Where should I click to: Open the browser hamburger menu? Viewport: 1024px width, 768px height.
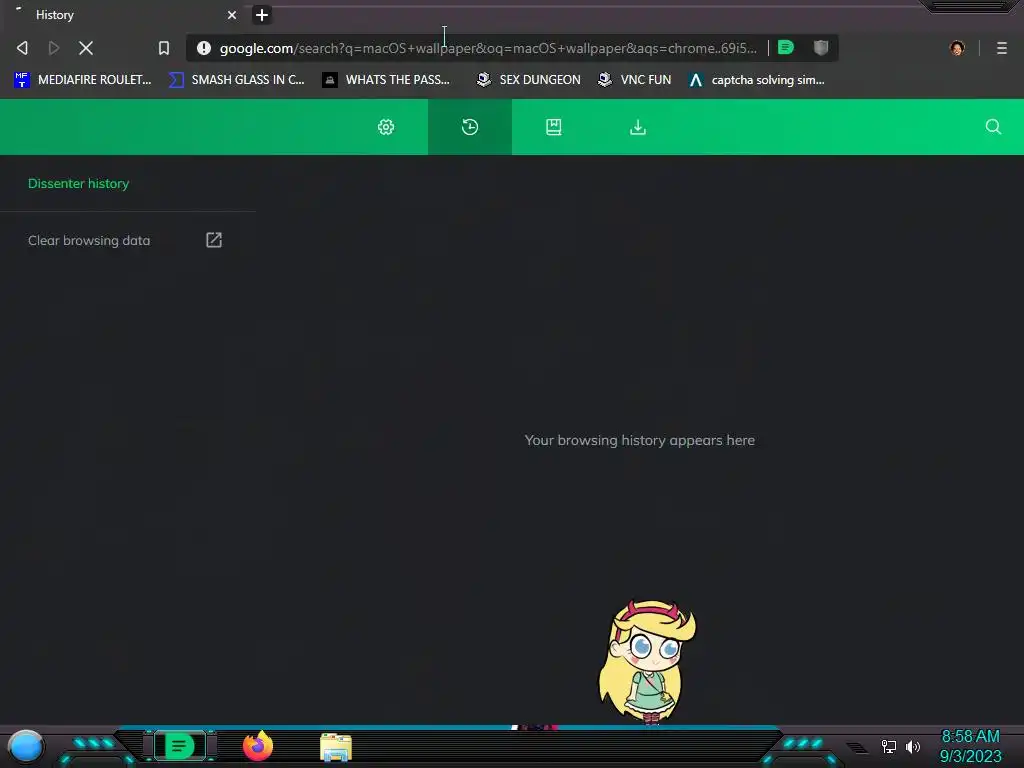[1002, 48]
